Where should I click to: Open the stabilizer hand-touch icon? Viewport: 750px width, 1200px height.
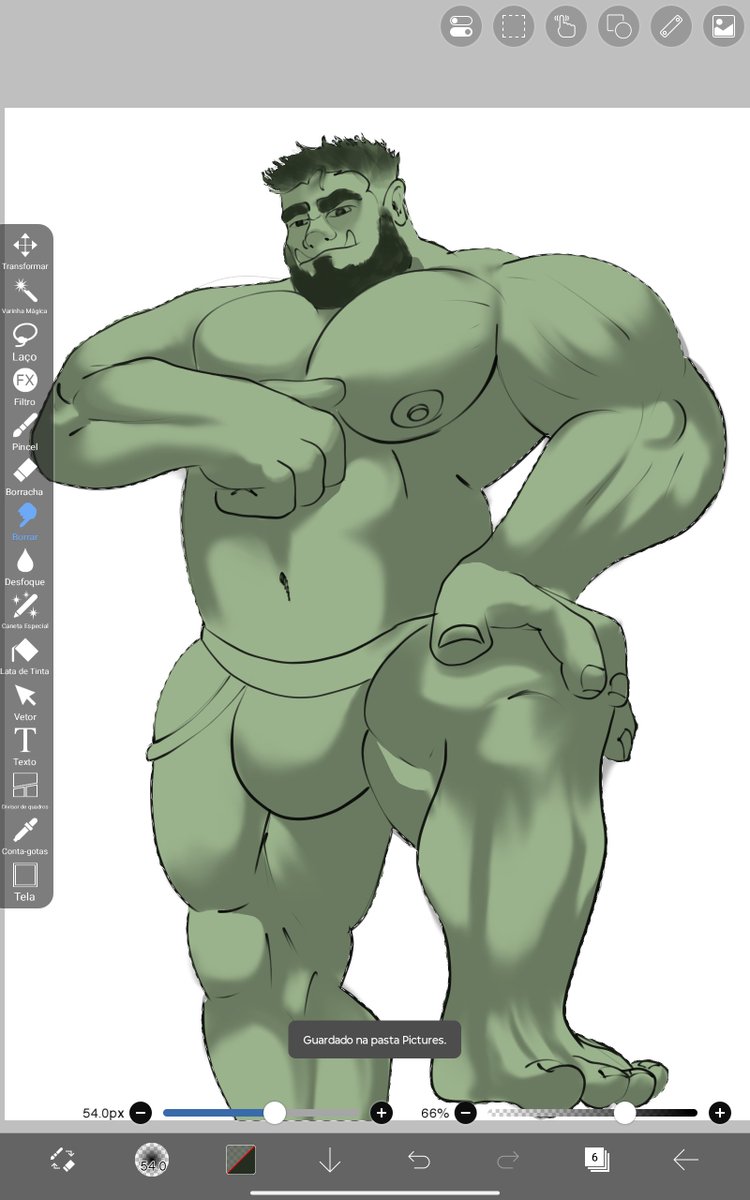[x=566, y=27]
